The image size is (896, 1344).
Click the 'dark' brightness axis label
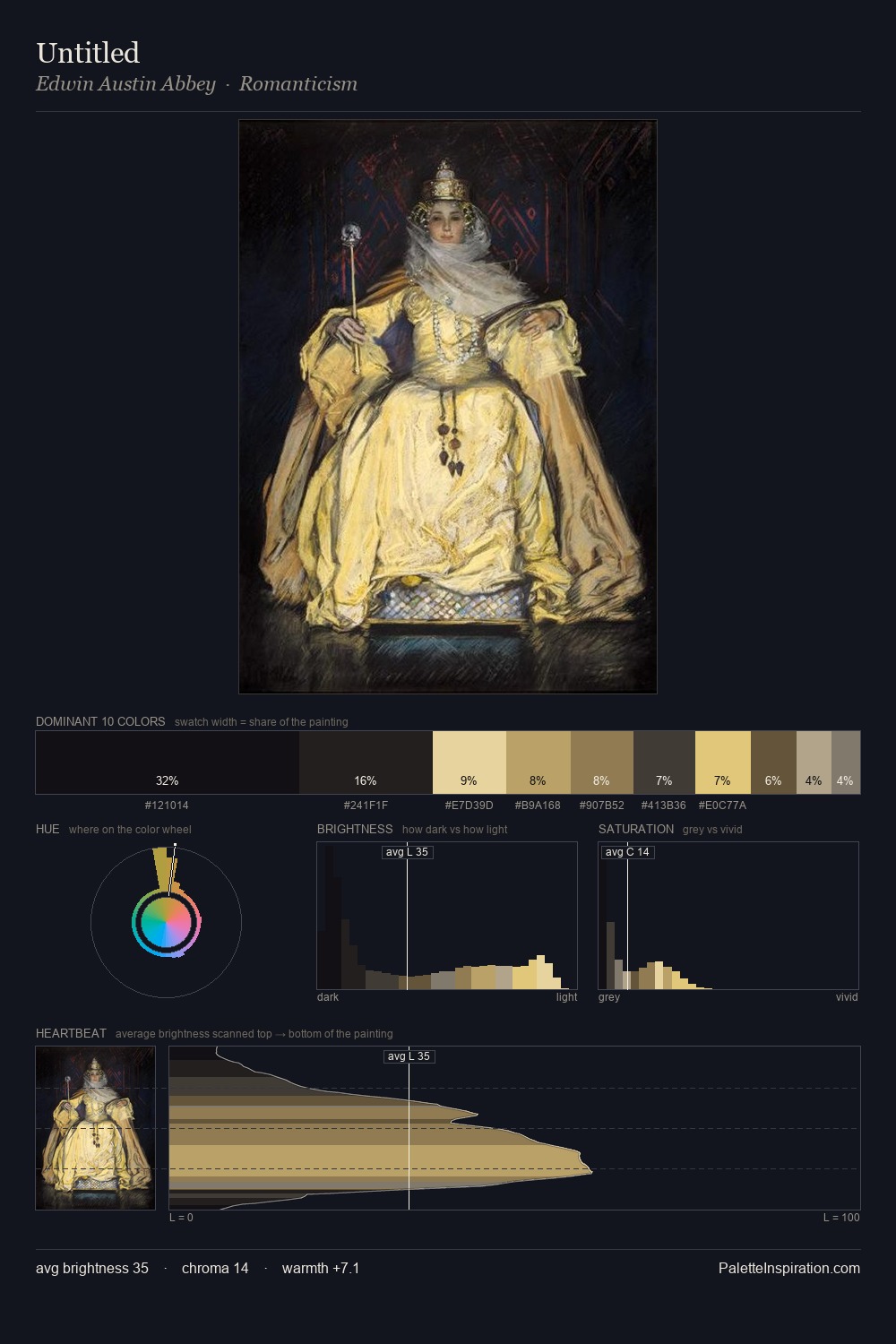(328, 997)
